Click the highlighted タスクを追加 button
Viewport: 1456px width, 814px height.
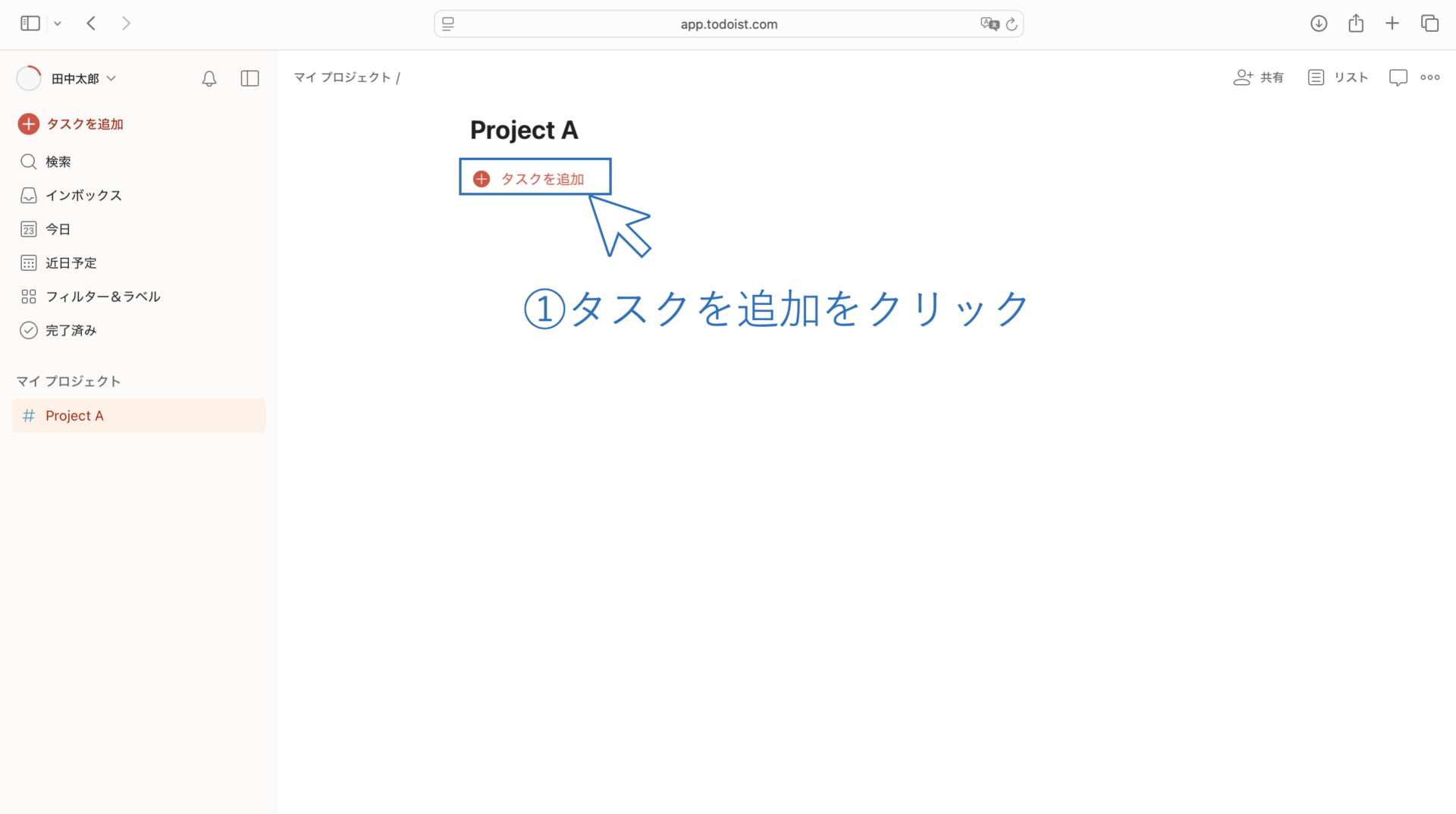535,177
